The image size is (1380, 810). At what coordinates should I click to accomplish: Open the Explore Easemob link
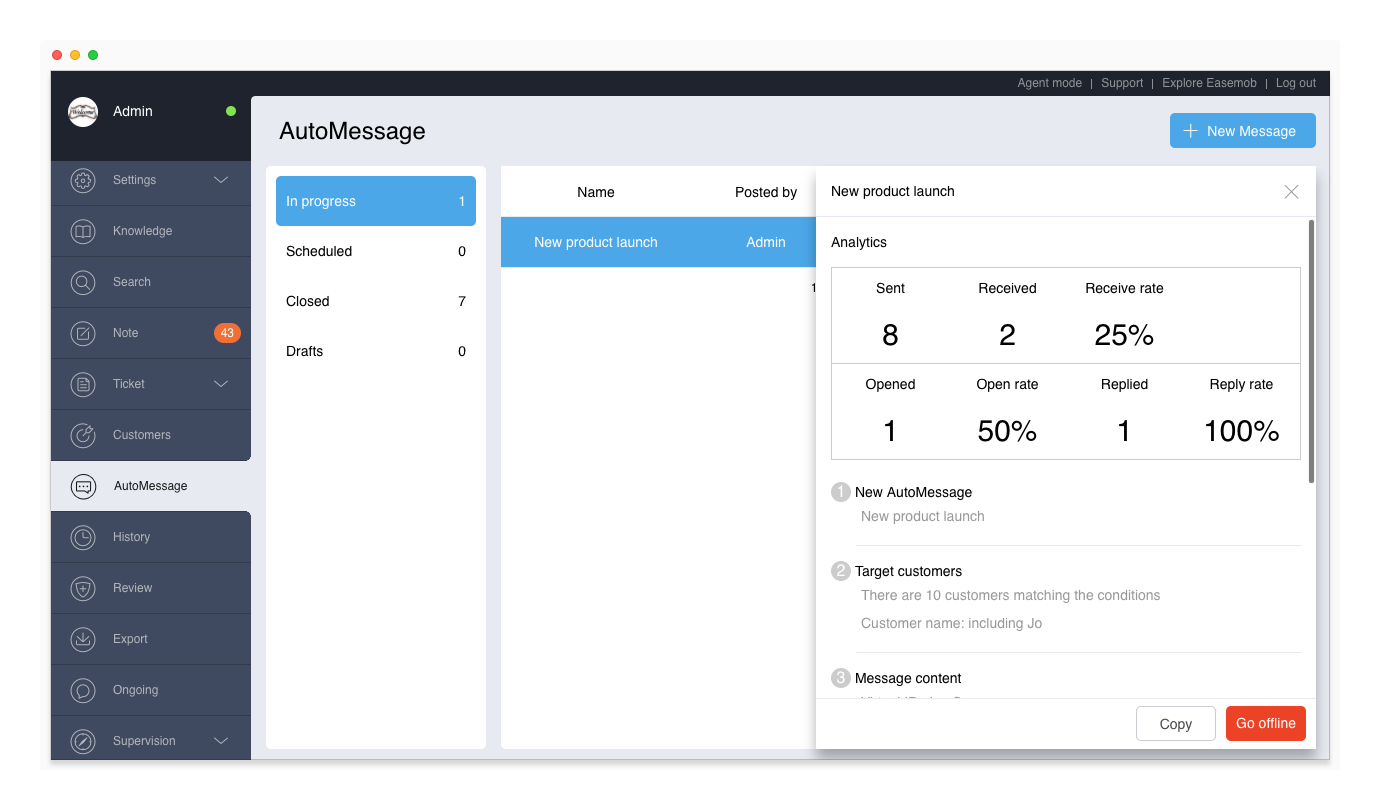click(1209, 83)
